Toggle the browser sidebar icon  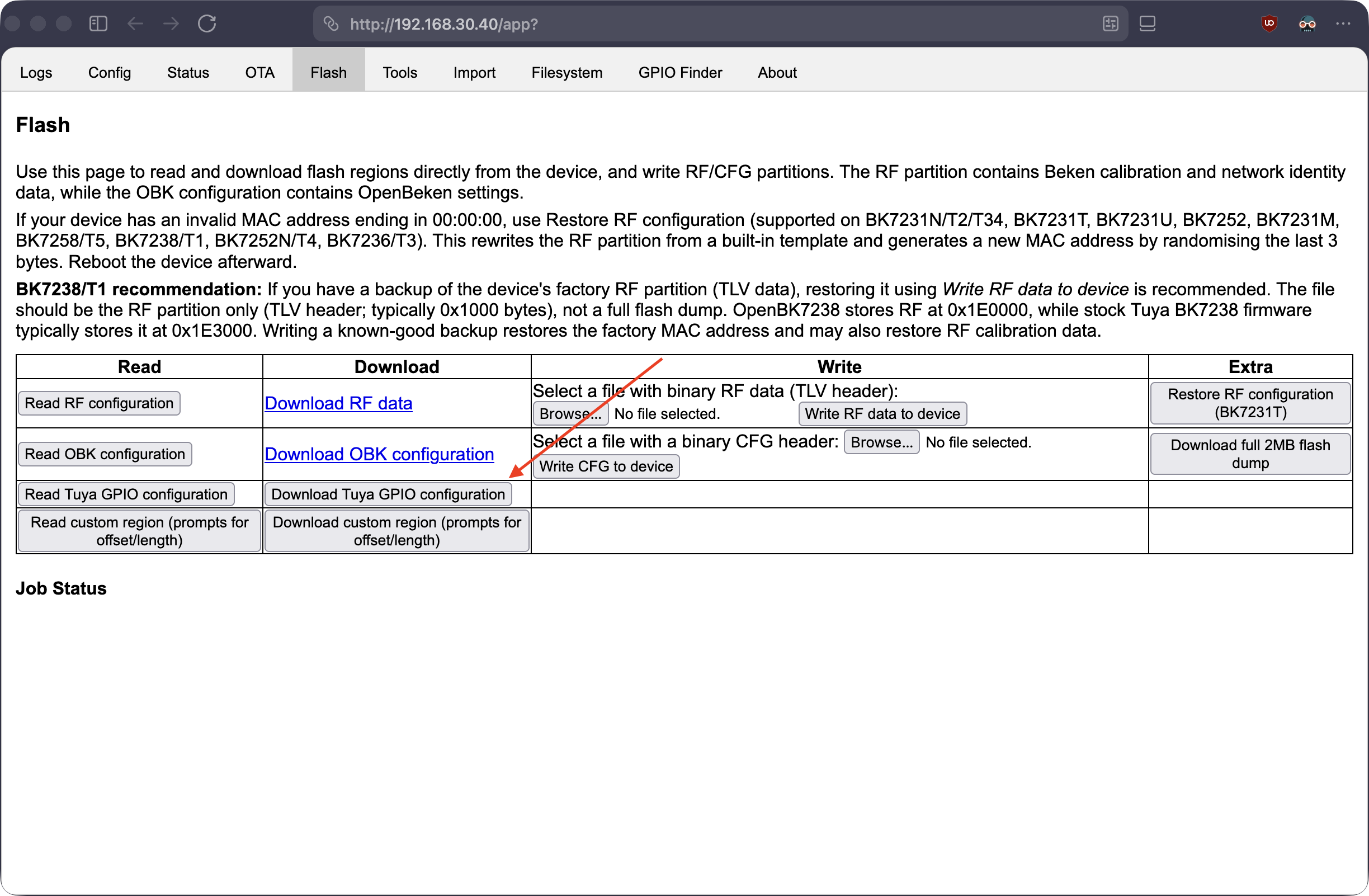[x=98, y=23]
